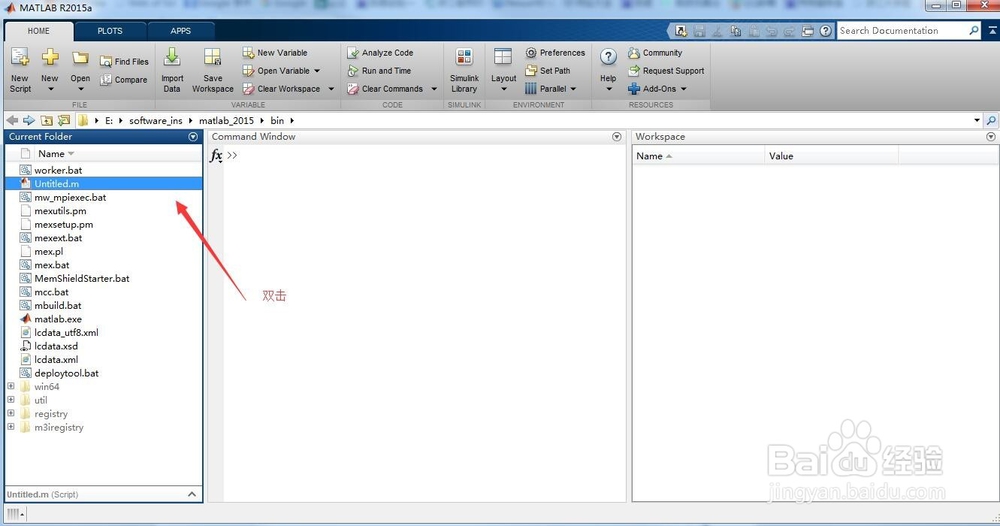Open the Open Variable dropdown arrow
The height and width of the screenshot is (526, 1000).
[317, 71]
